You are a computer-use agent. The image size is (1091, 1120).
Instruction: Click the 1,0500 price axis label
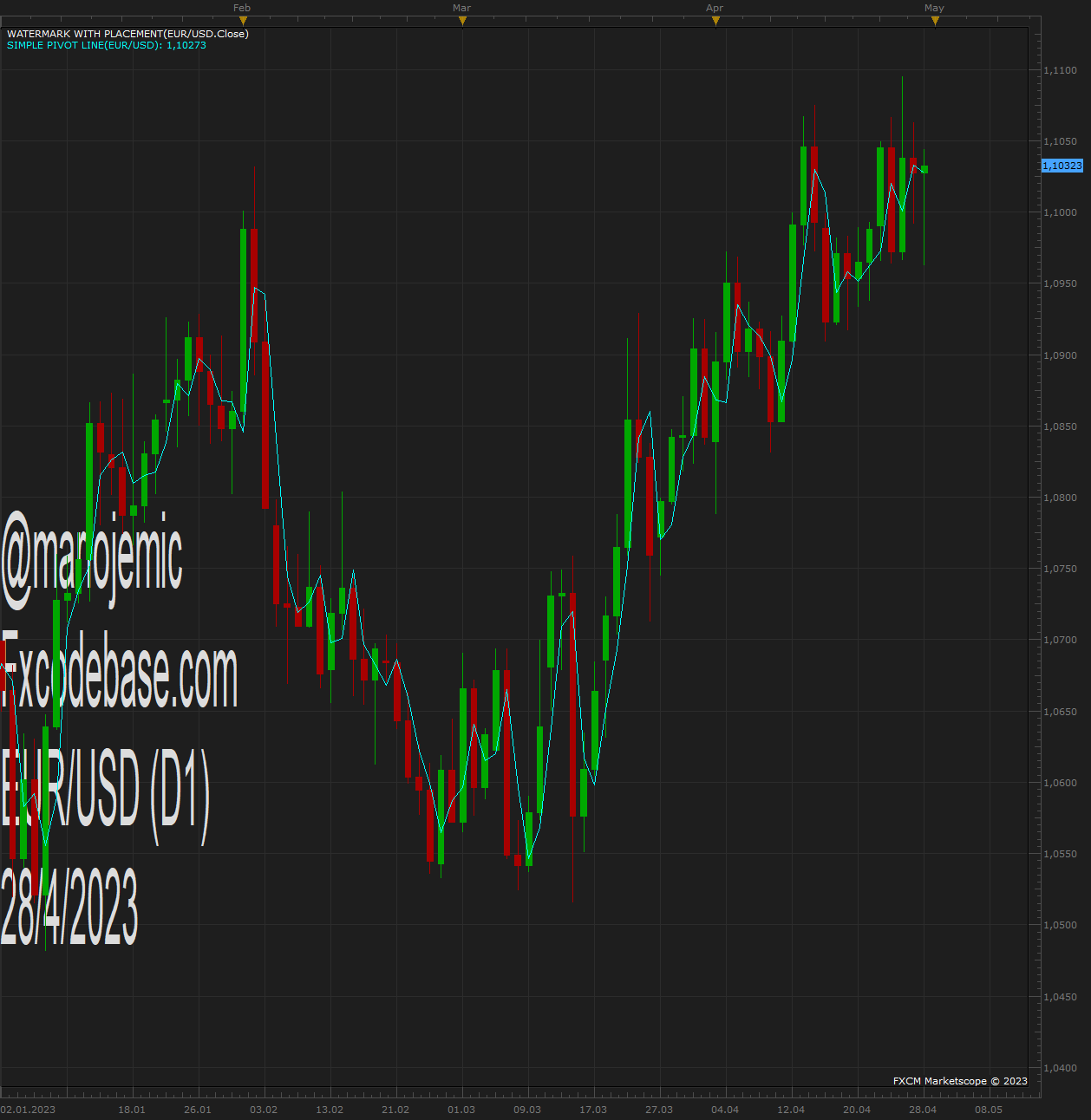1060,925
